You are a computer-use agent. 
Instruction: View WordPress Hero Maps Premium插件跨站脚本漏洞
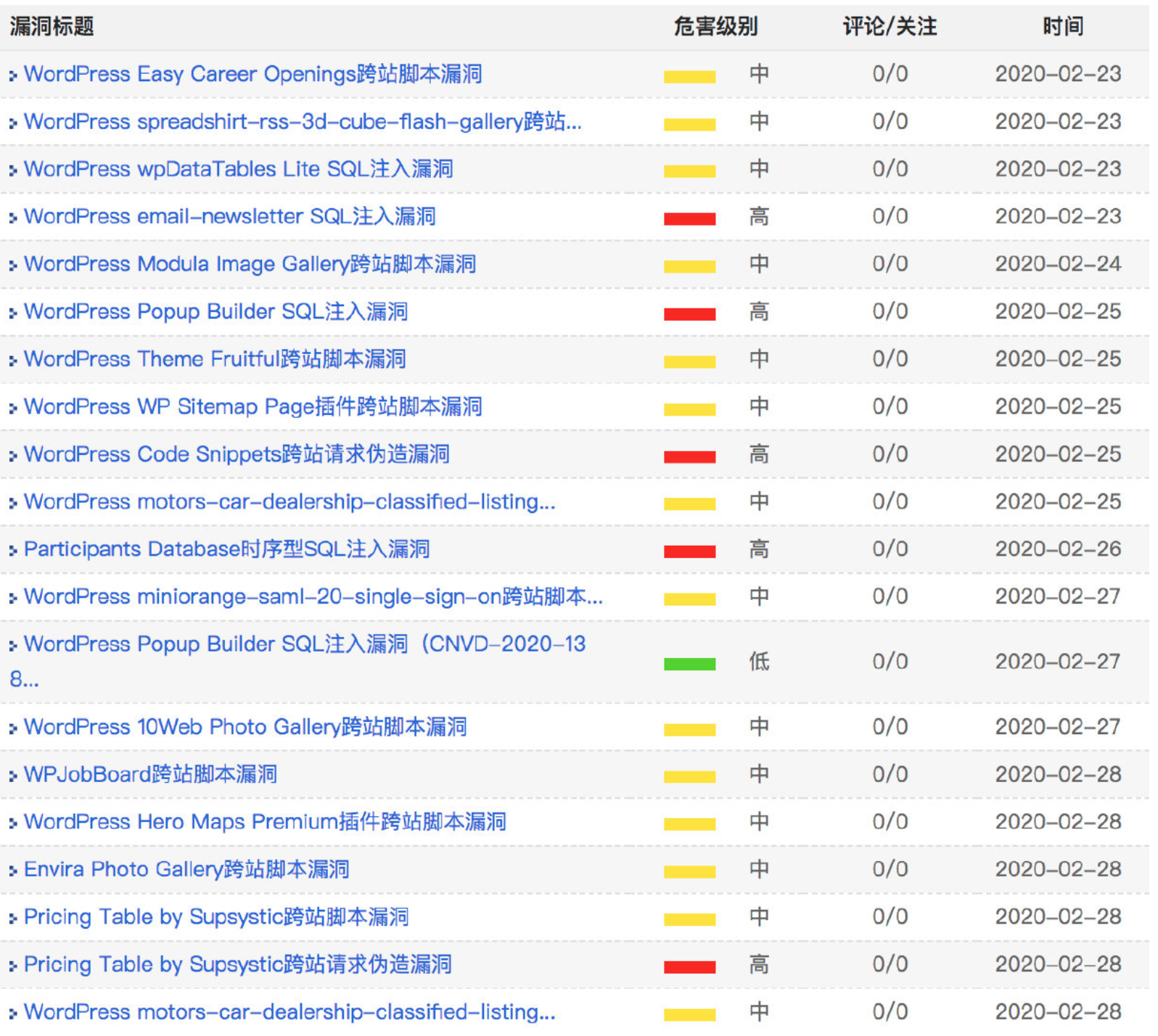(265, 822)
